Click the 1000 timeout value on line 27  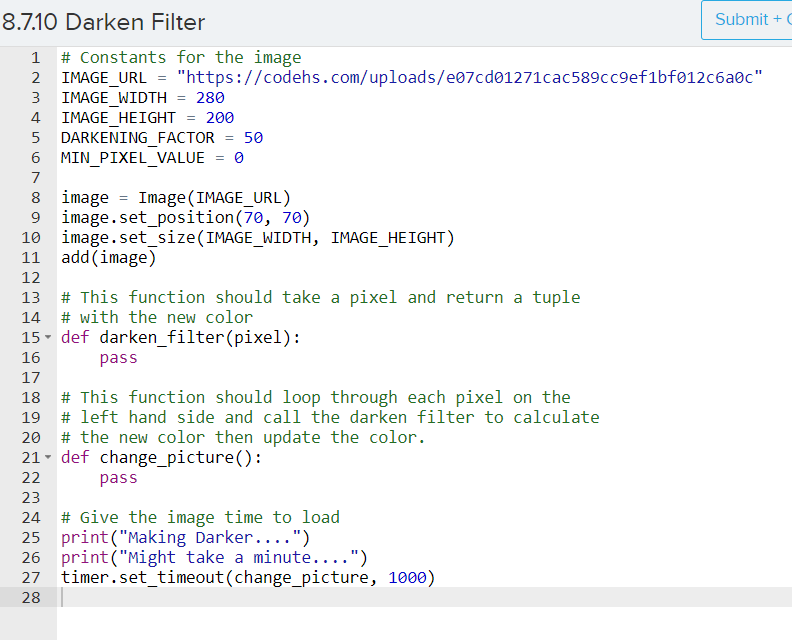coord(407,578)
